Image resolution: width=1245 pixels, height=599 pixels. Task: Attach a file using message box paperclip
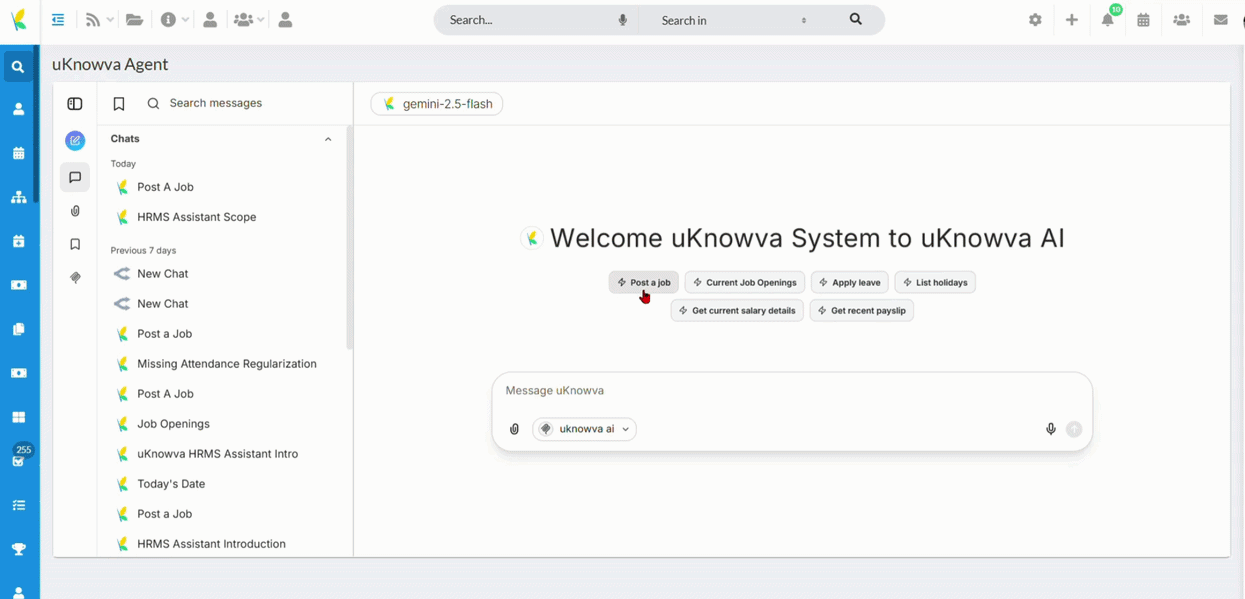click(x=514, y=429)
